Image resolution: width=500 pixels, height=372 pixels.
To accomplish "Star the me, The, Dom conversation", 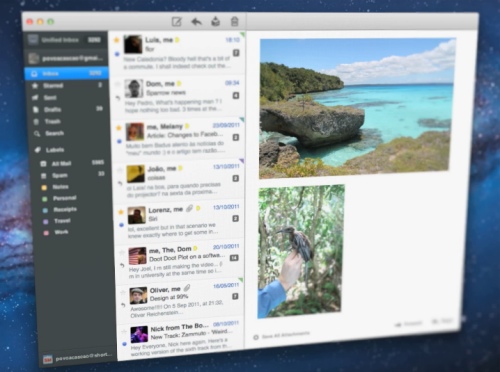I will click(122, 252).
